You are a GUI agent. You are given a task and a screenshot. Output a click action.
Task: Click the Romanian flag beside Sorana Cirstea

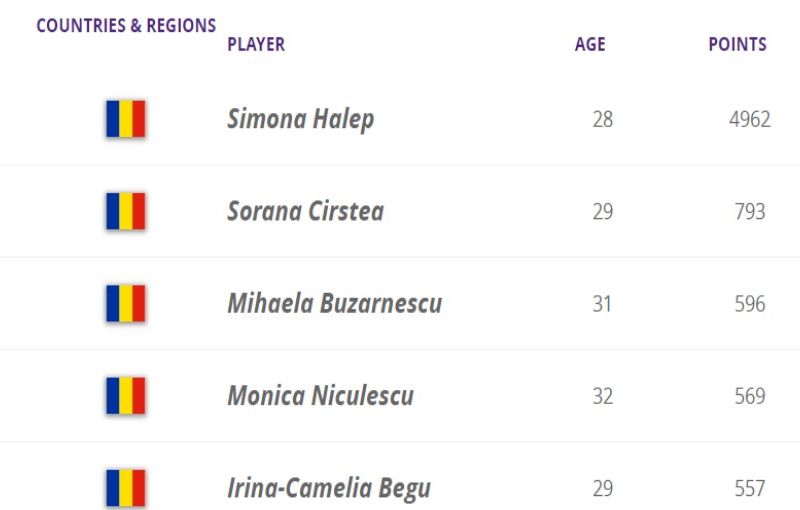point(126,211)
